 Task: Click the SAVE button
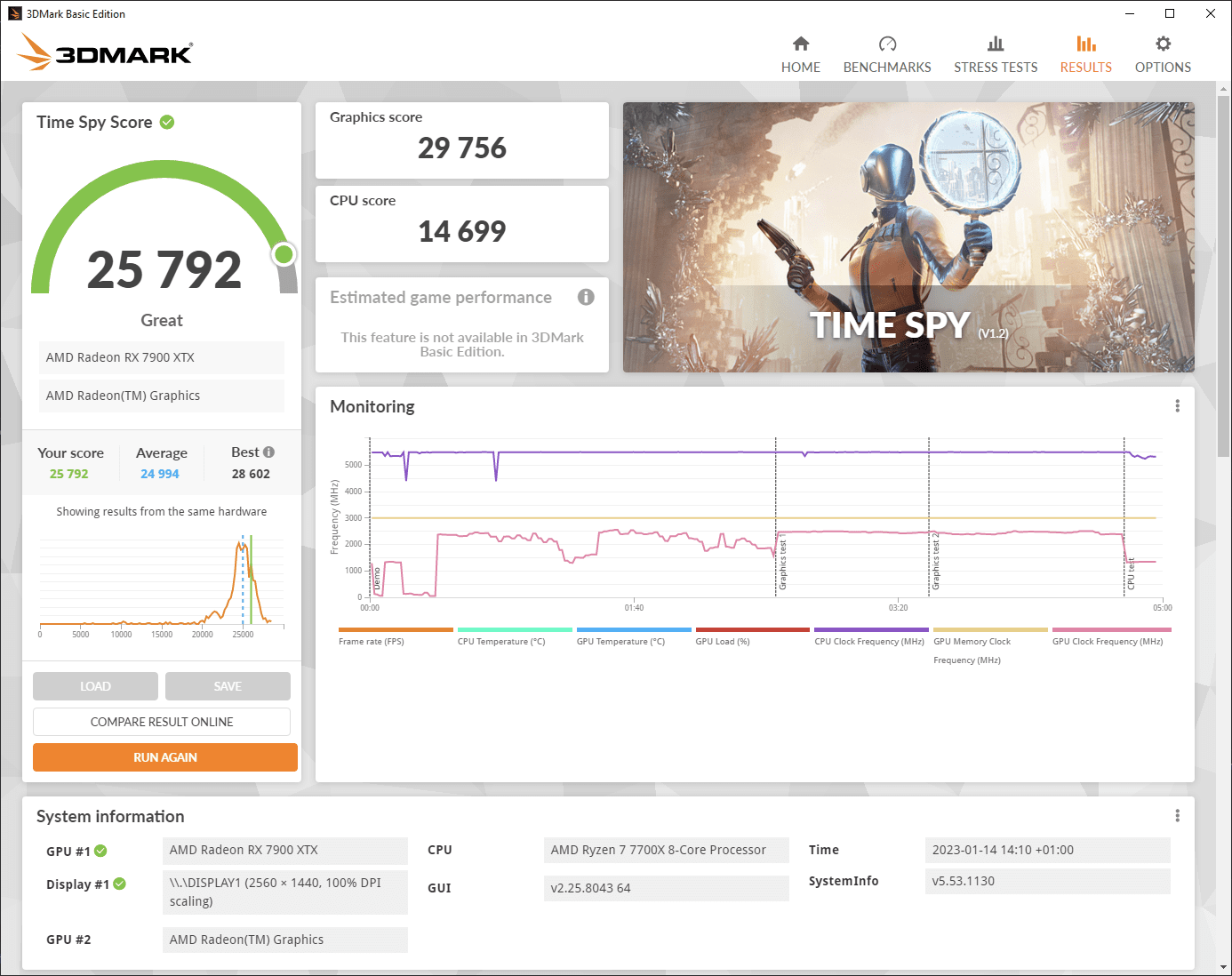(228, 686)
